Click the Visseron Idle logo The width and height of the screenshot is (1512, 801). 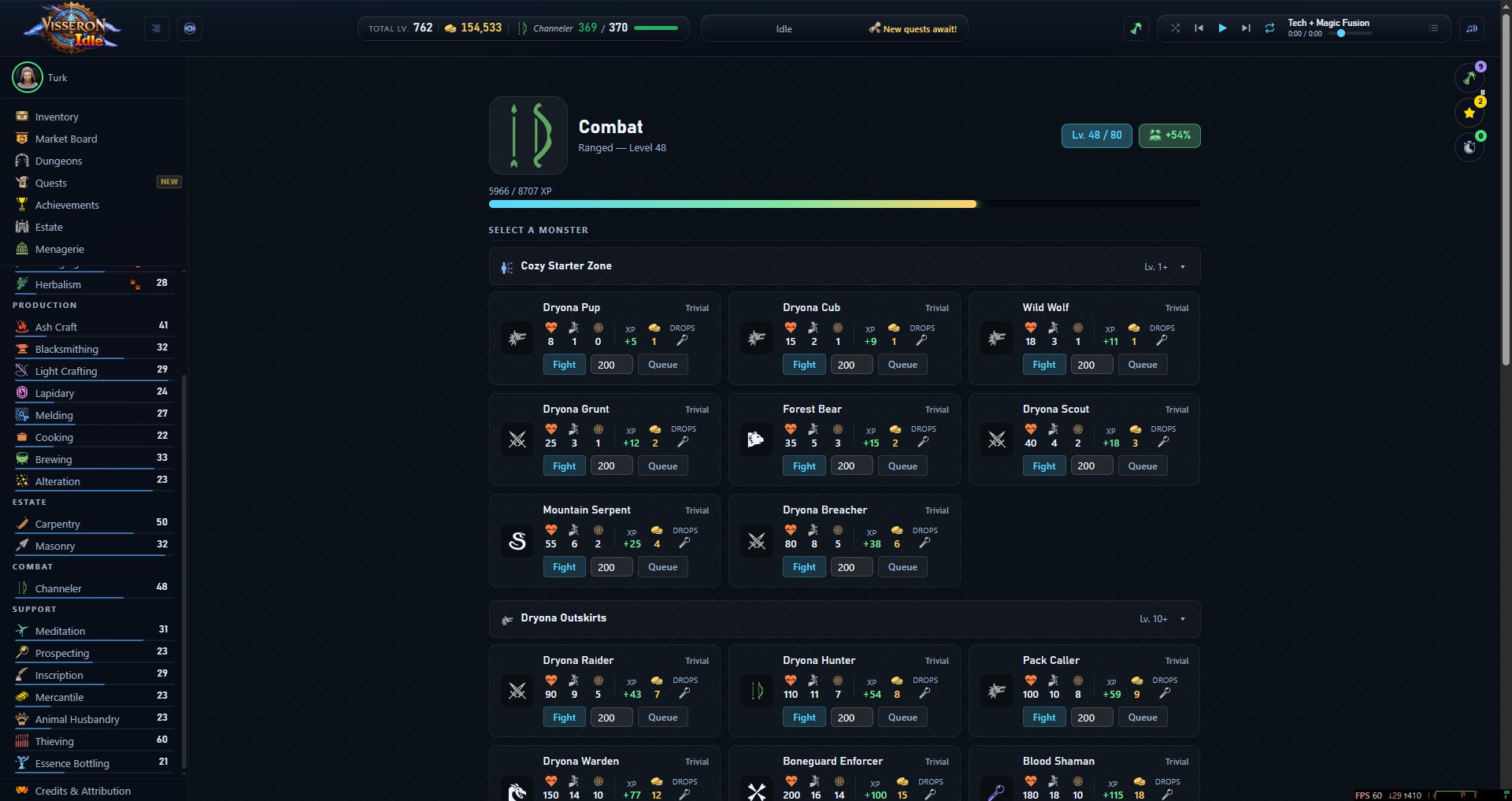(x=72, y=28)
